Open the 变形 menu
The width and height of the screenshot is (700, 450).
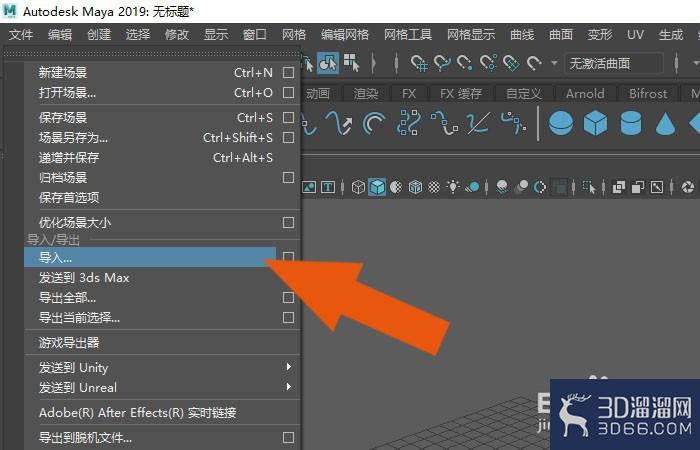(x=600, y=34)
